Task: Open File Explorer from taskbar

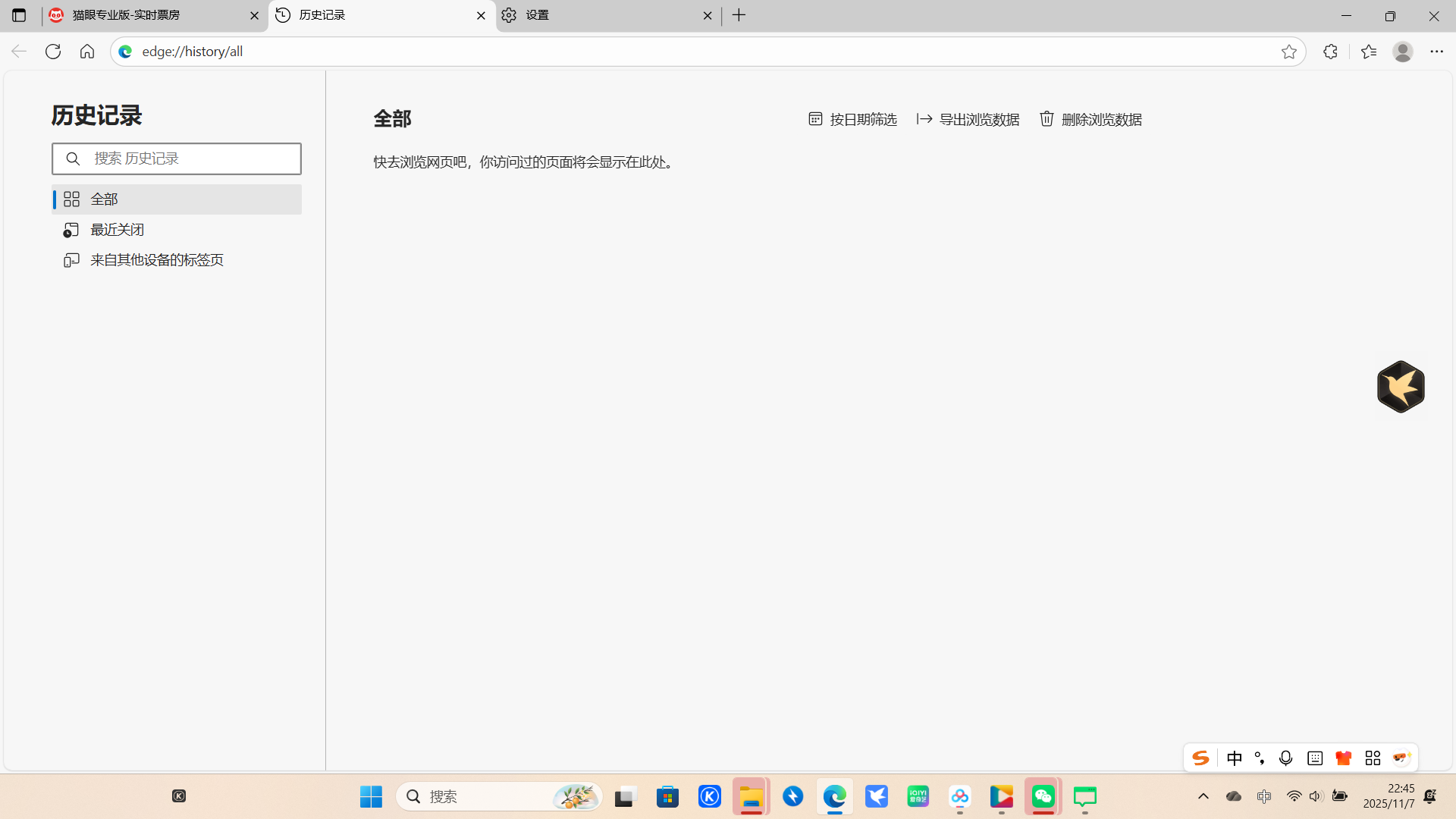Action: coord(752,796)
